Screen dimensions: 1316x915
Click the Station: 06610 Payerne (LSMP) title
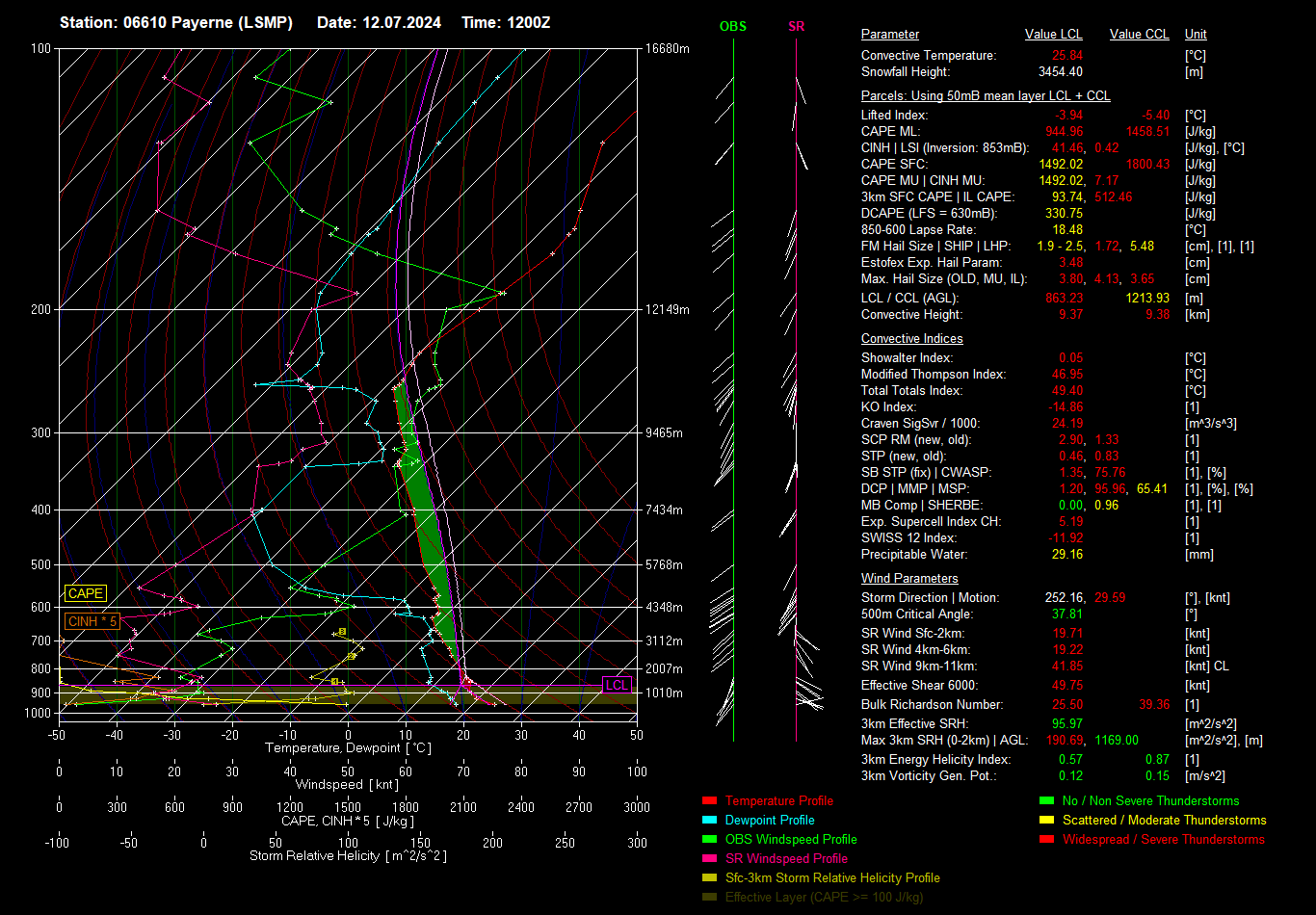(176, 22)
